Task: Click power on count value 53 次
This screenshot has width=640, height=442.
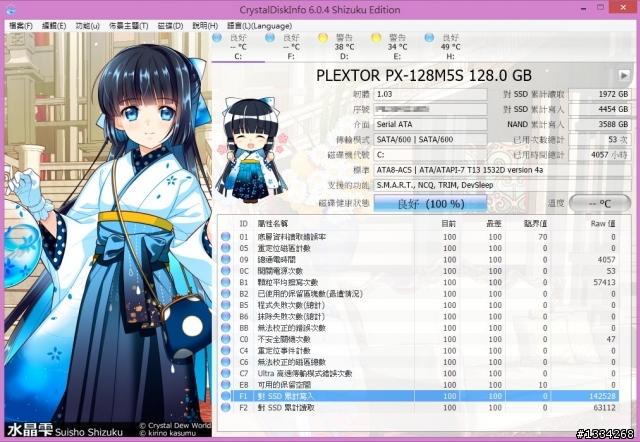Action: click(600, 140)
